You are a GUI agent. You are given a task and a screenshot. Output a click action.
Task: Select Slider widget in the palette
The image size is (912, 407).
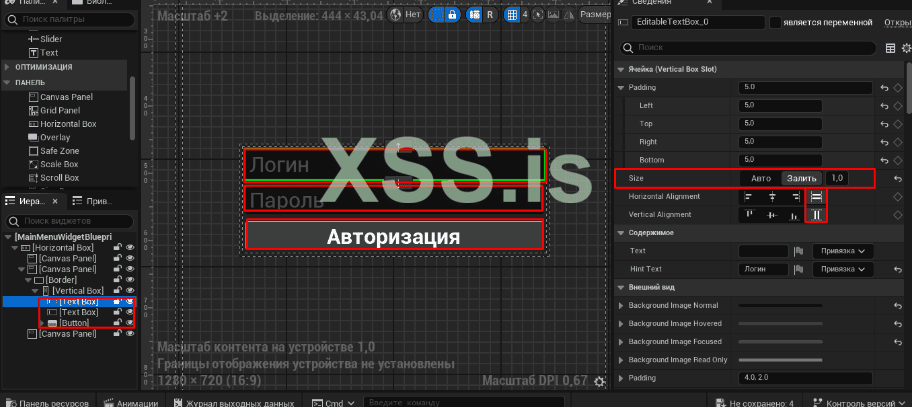click(x=51, y=39)
